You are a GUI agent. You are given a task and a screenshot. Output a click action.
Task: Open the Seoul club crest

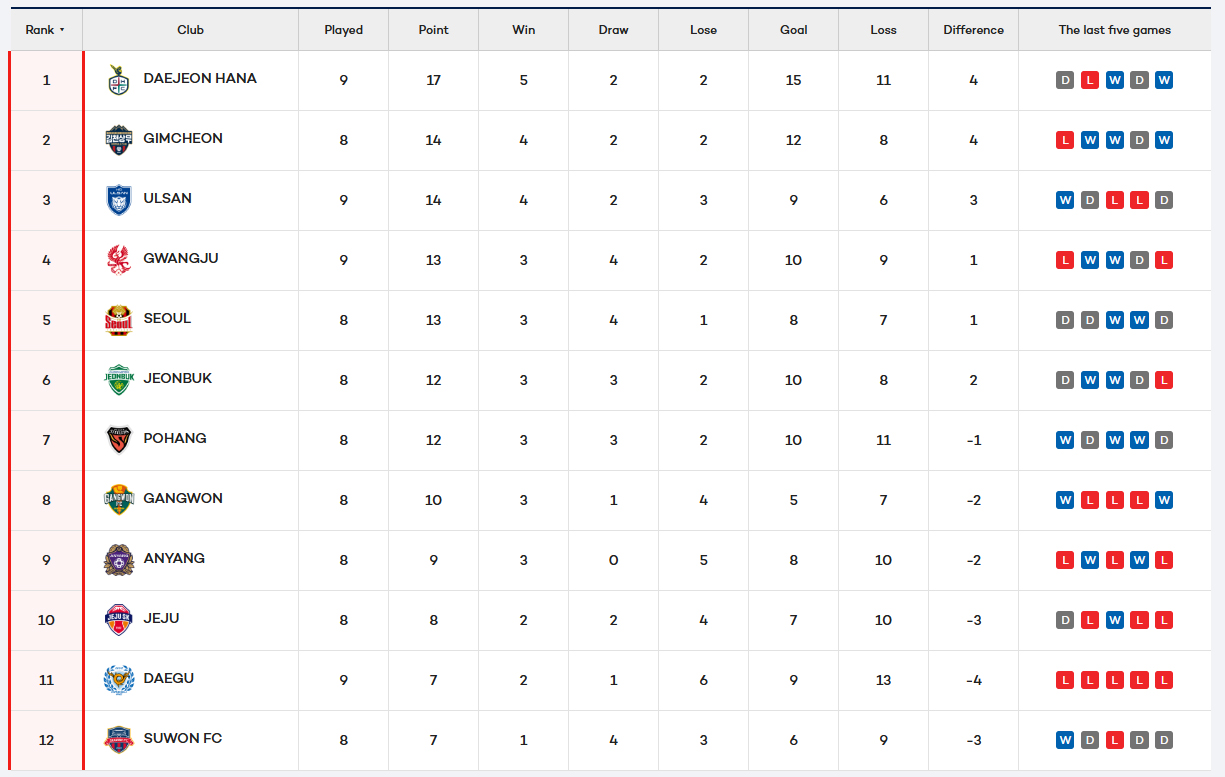pyautogui.click(x=118, y=320)
